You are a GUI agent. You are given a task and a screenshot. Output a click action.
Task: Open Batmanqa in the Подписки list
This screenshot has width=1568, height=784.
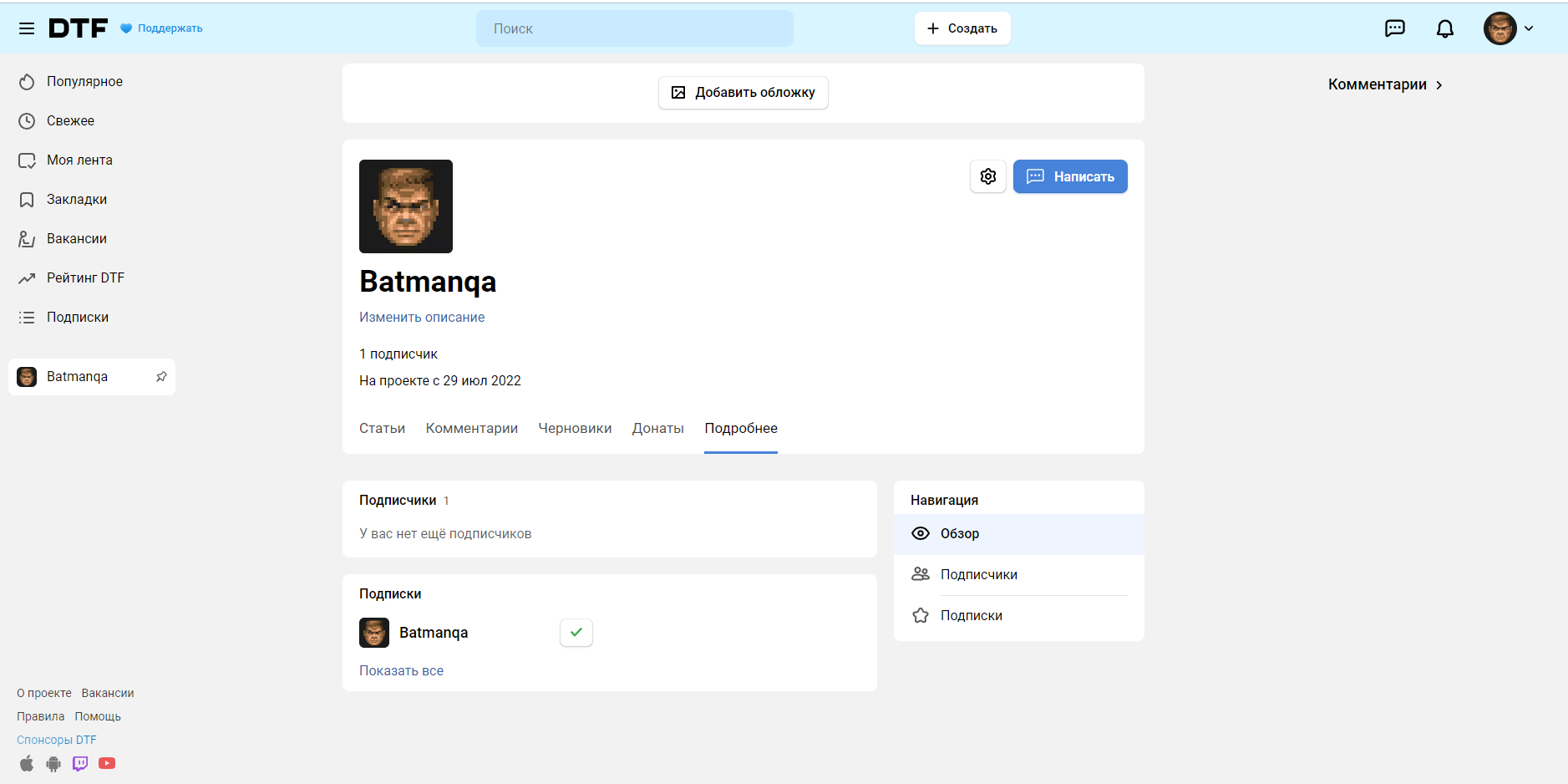[x=434, y=633]
